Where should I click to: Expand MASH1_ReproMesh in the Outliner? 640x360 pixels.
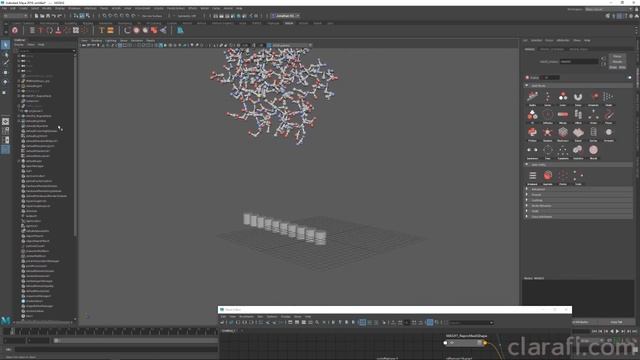point(19,96)
